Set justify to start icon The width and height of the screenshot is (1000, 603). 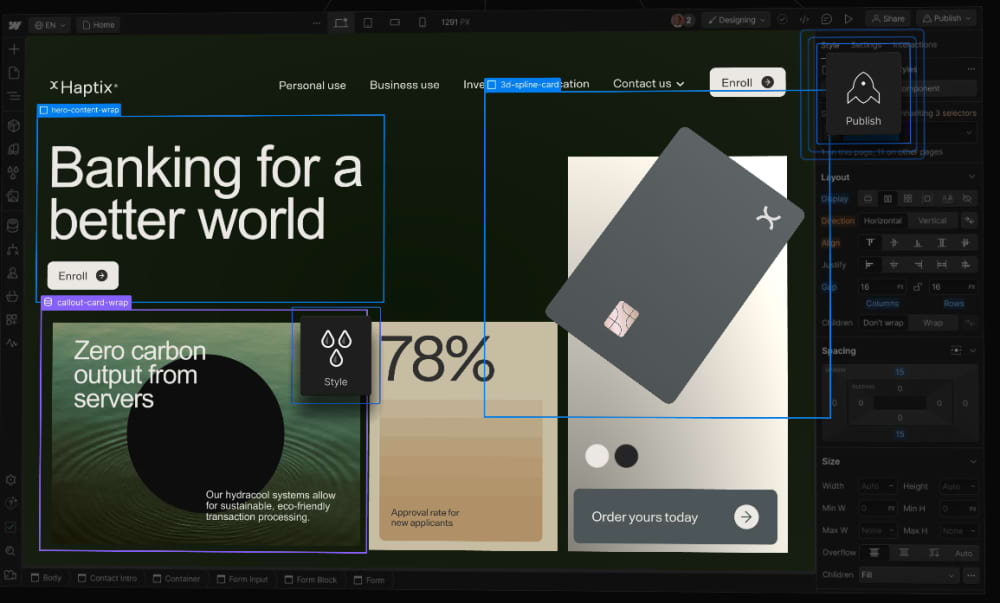click(x=869, y=265)
